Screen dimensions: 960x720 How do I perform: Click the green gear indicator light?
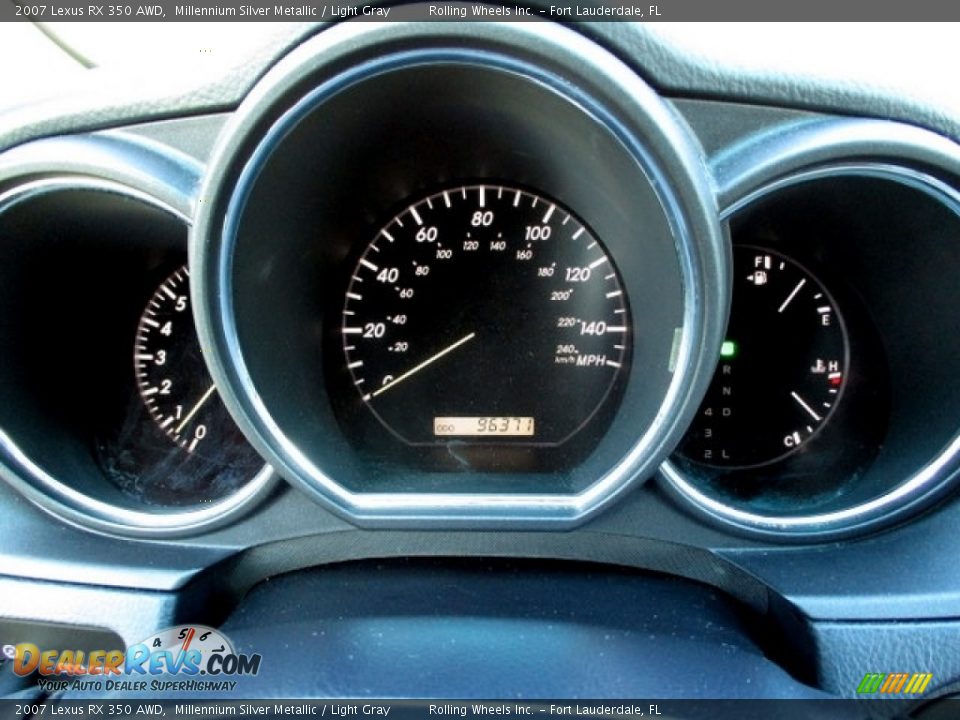pos(728,347)
